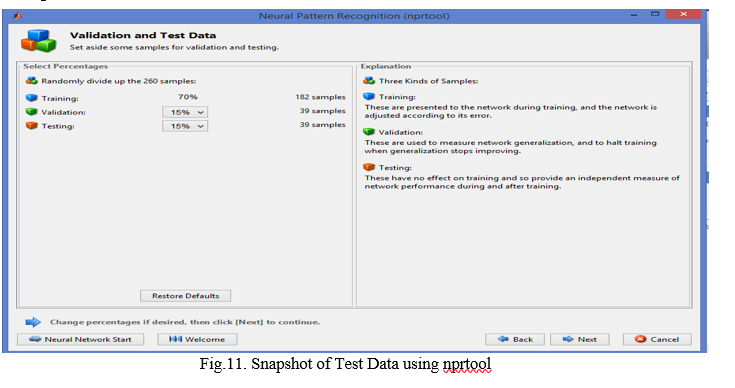Click the blue arrow hint icon
Viewport: 735px width, 388px height.
pos(33,322)
